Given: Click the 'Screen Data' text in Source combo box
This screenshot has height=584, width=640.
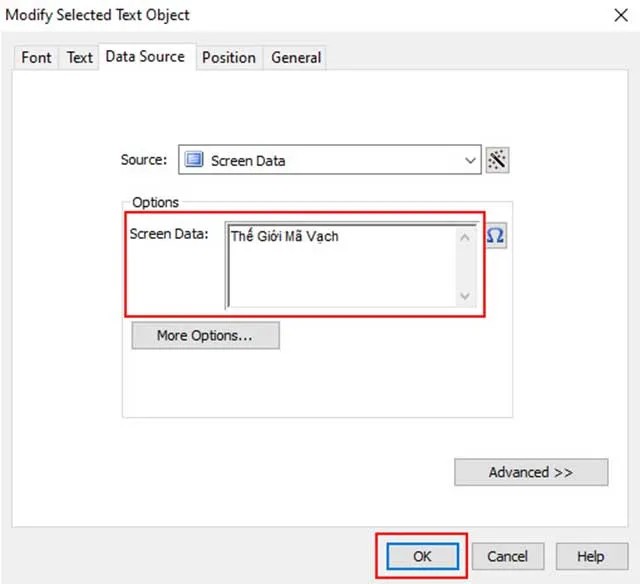Looking at the screenshot, I should click(x=248, y=160).
